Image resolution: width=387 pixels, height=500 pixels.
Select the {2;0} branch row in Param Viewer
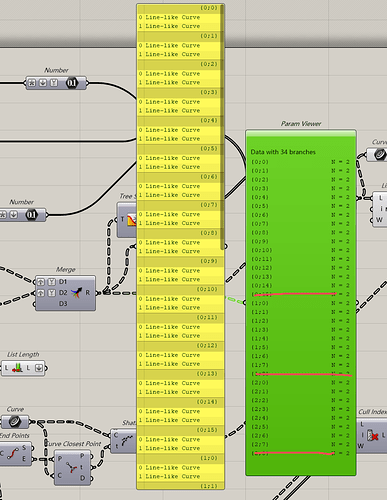(x=301, y=383)
